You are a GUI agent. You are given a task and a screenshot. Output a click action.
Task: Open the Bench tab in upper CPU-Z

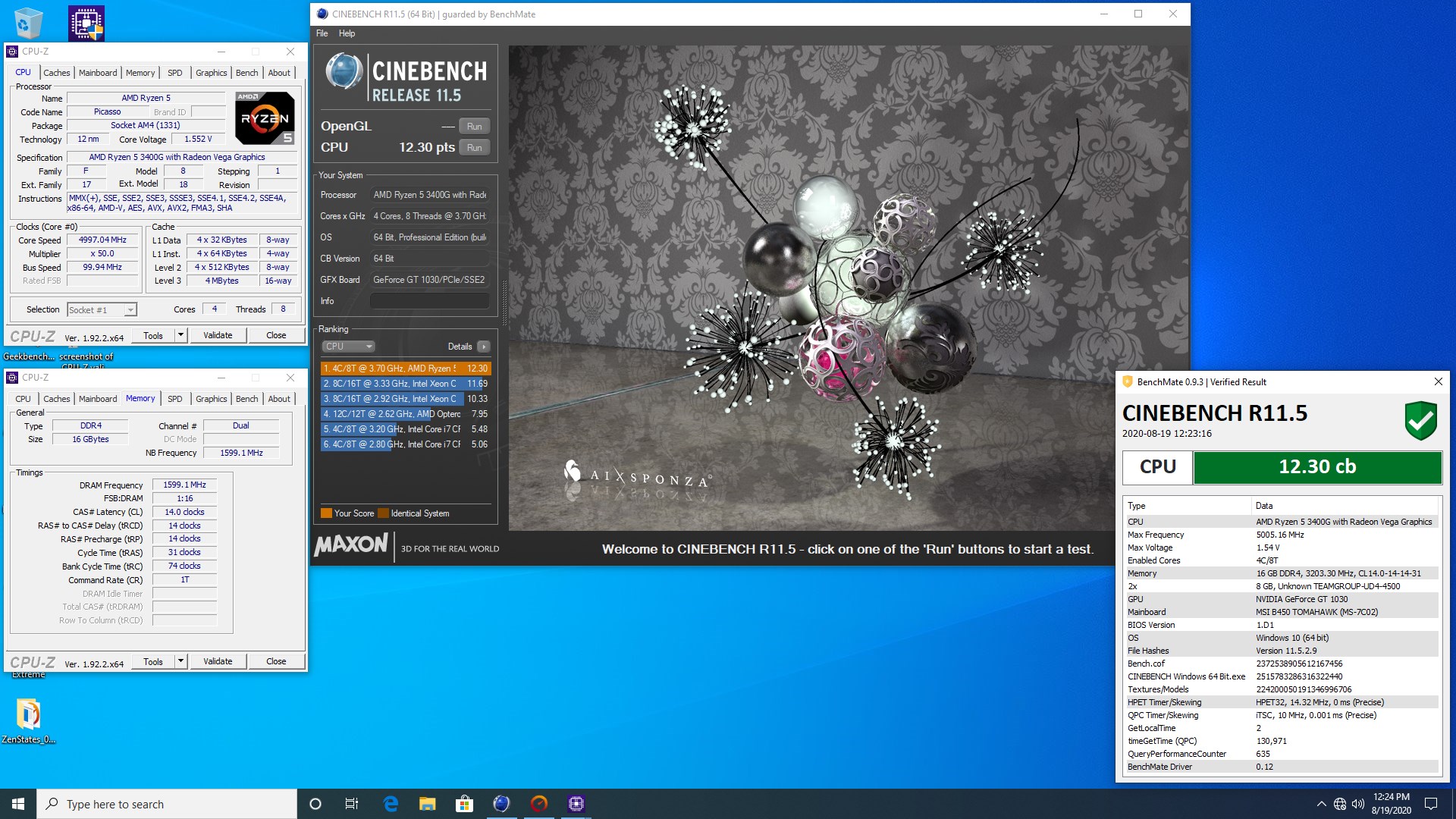(247, 73)
